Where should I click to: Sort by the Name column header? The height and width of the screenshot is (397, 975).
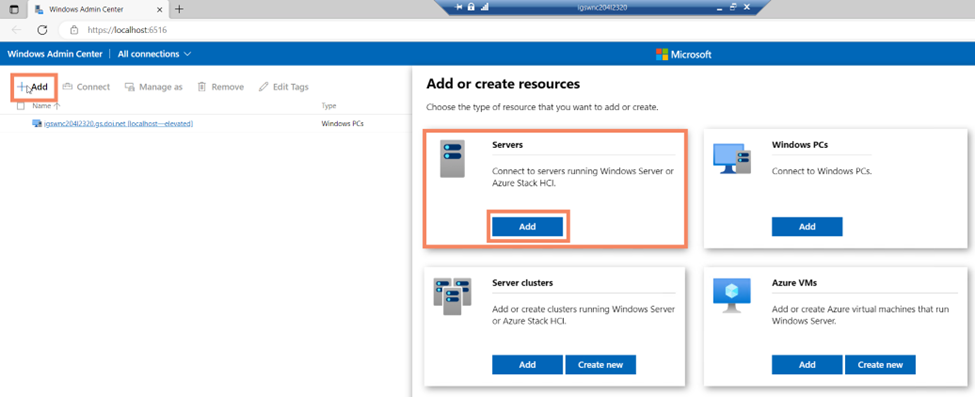pyautogui.click(x=42, y=106)
